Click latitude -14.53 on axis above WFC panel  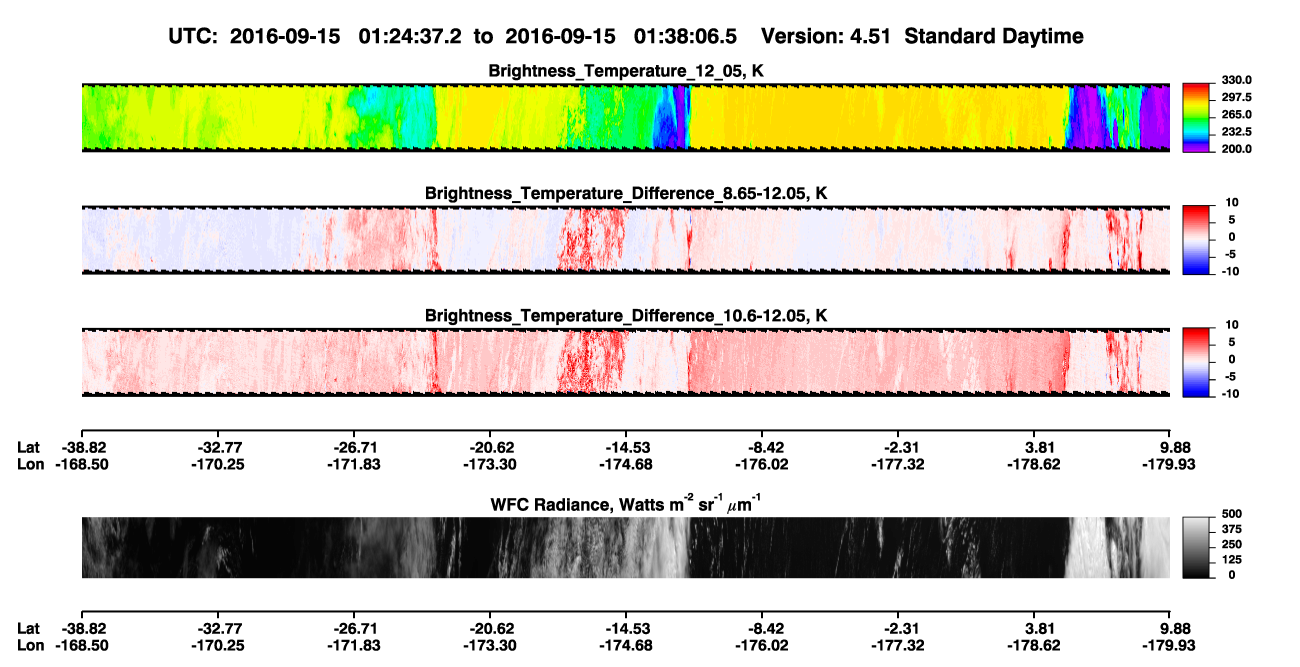coord(625,448)
